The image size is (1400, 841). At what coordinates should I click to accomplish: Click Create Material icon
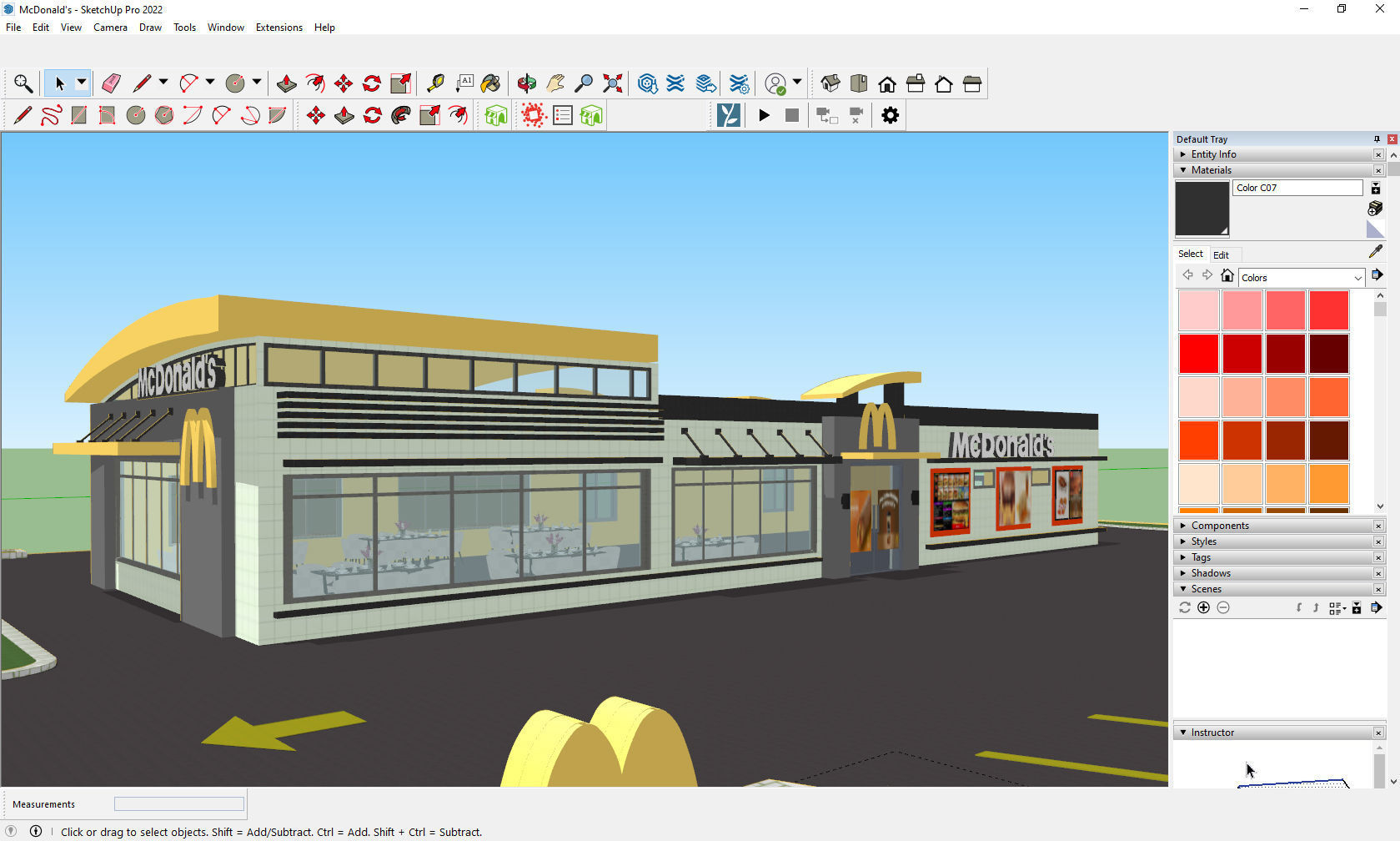[x=1376, y=208]
